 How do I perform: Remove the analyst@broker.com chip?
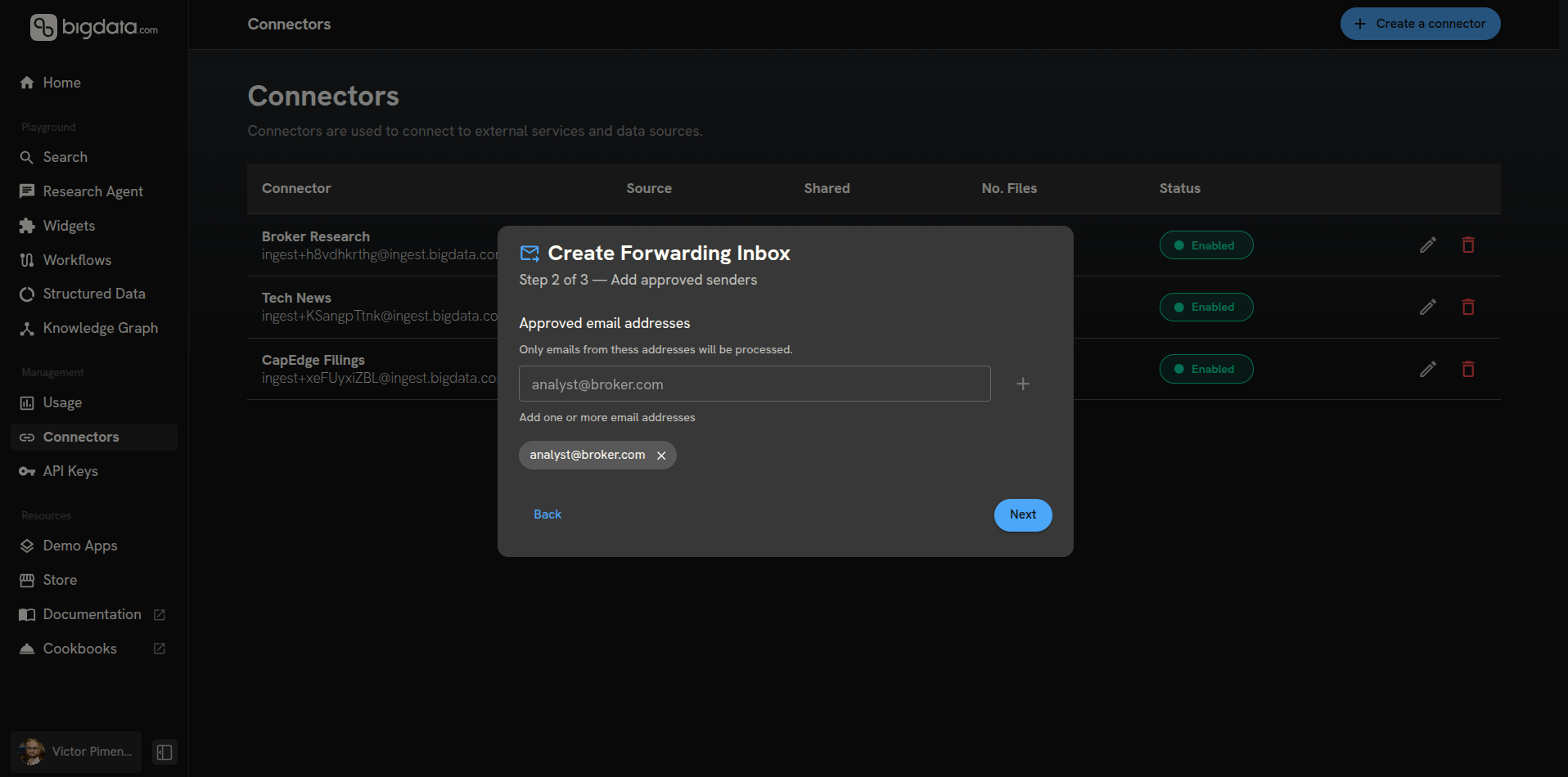coord(661,456)
